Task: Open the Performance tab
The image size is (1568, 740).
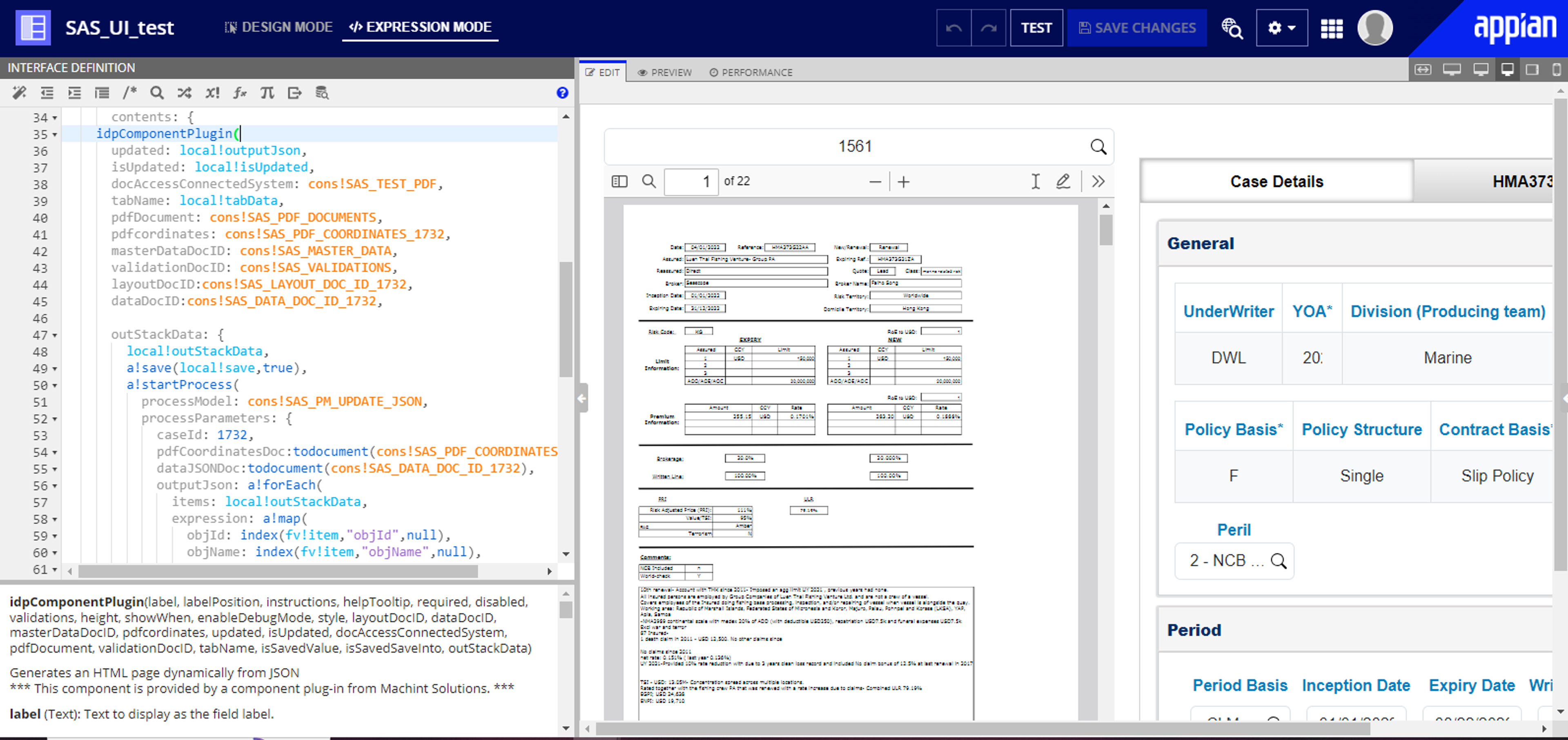Action: [751, 72]
